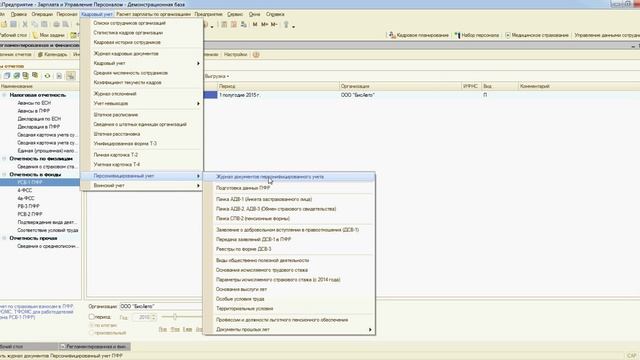Click the Кадровое планирование toolbar icon
Screen dimensions: 640x360
(x=392, y=36)
